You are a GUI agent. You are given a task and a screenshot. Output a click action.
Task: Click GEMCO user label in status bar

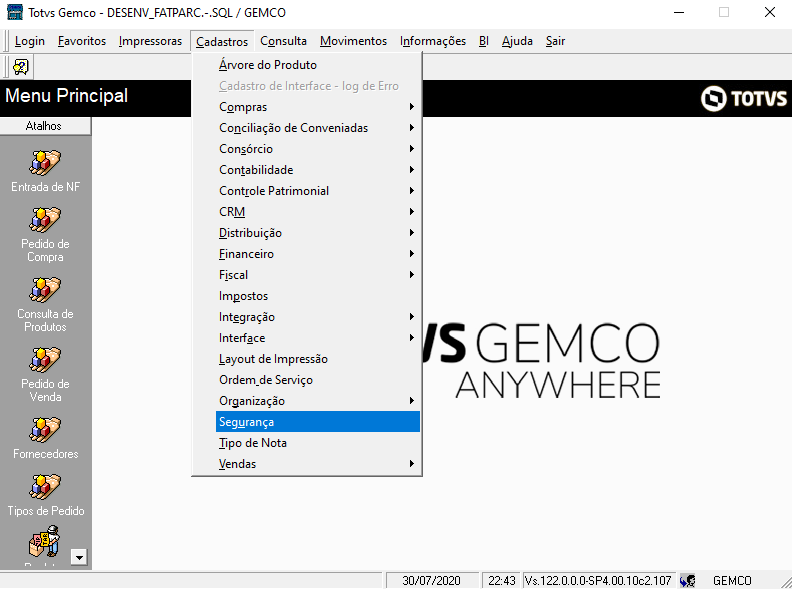pos(732,580)
